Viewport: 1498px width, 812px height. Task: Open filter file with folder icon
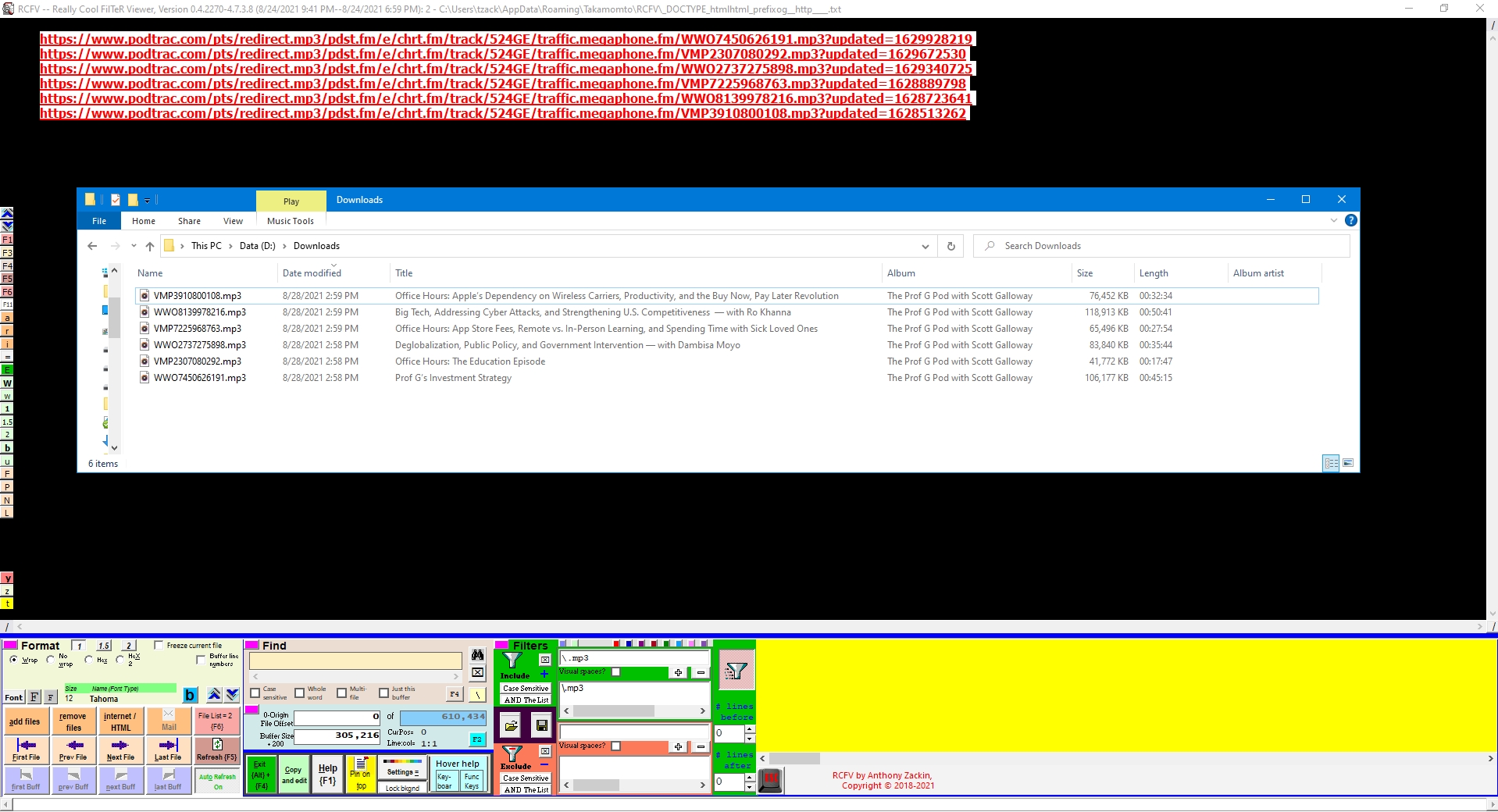tap(511, 725)
